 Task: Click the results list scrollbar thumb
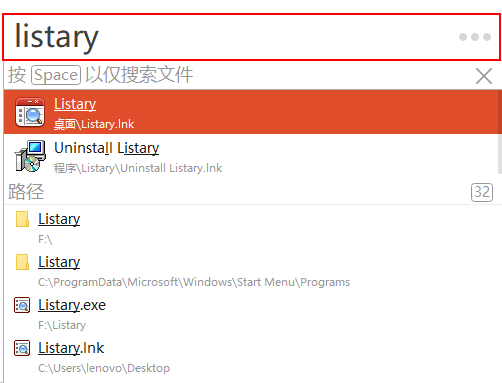499,132
